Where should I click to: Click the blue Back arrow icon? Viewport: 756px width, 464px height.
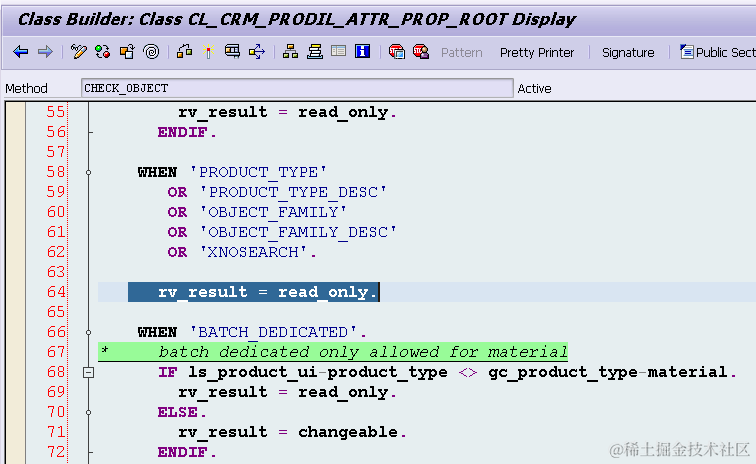tap(21, 52)
